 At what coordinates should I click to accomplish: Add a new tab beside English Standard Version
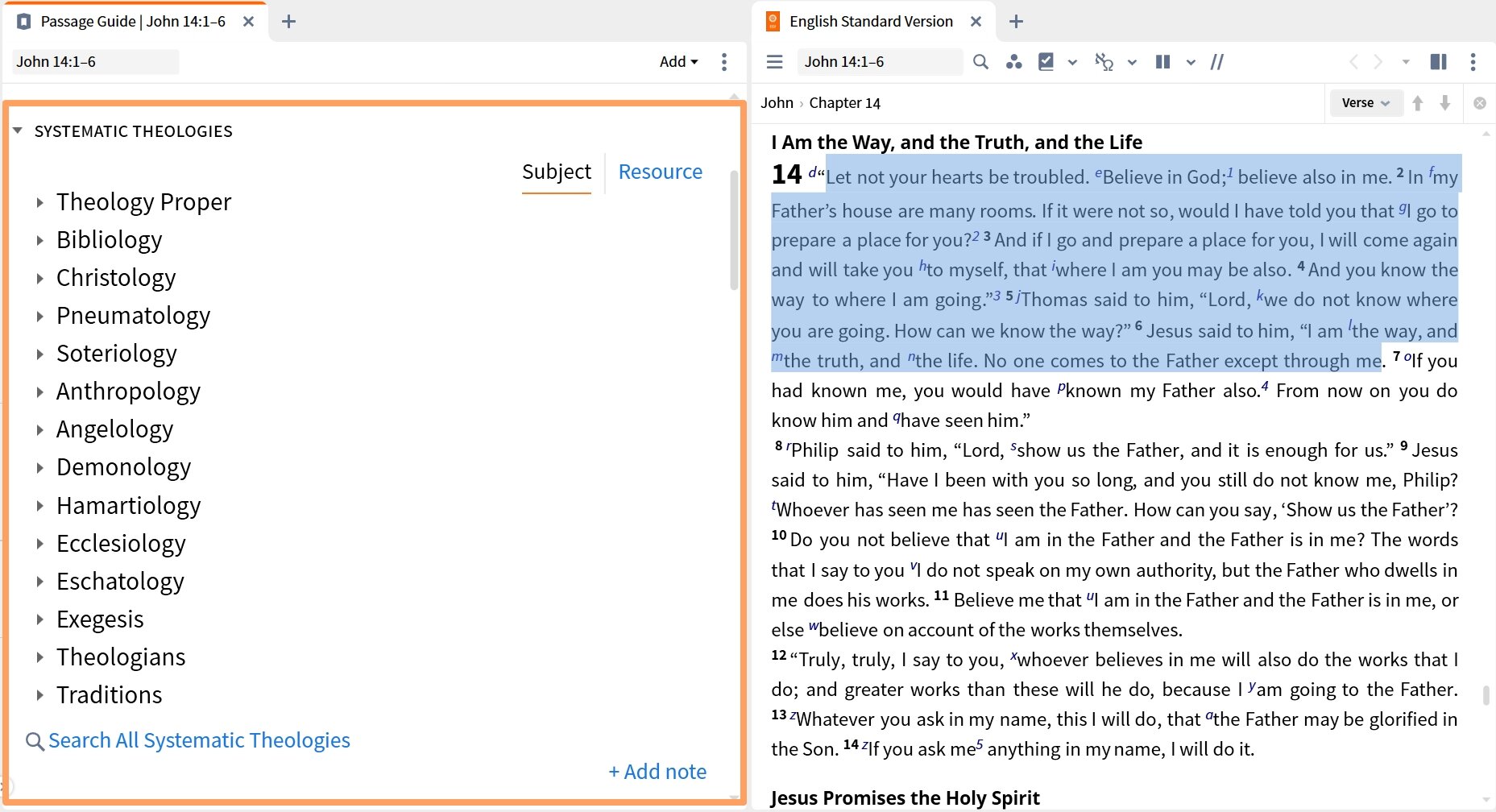1016,22
